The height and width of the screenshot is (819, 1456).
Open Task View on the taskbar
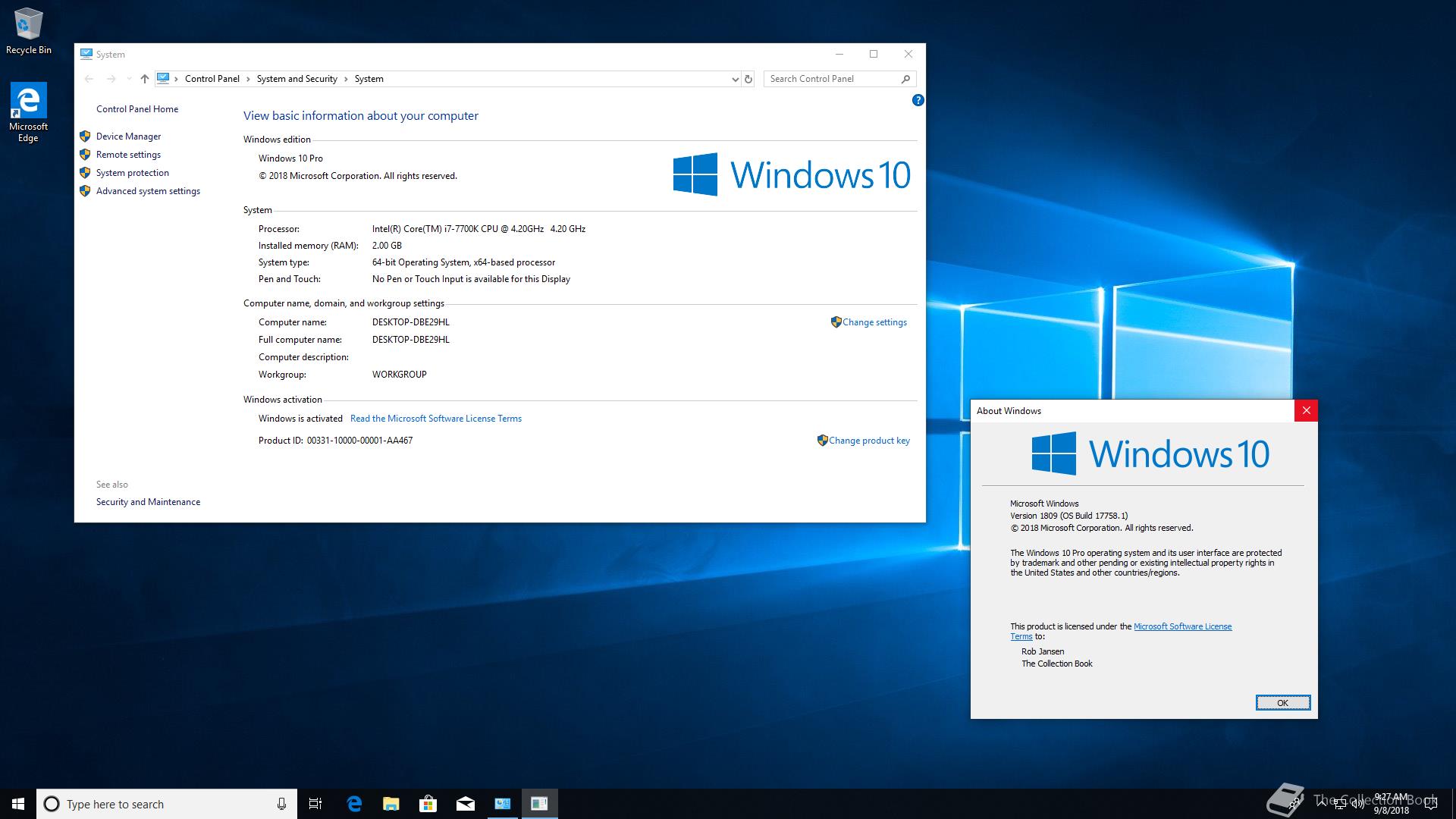pyautogui.click(x=315, y=804)
